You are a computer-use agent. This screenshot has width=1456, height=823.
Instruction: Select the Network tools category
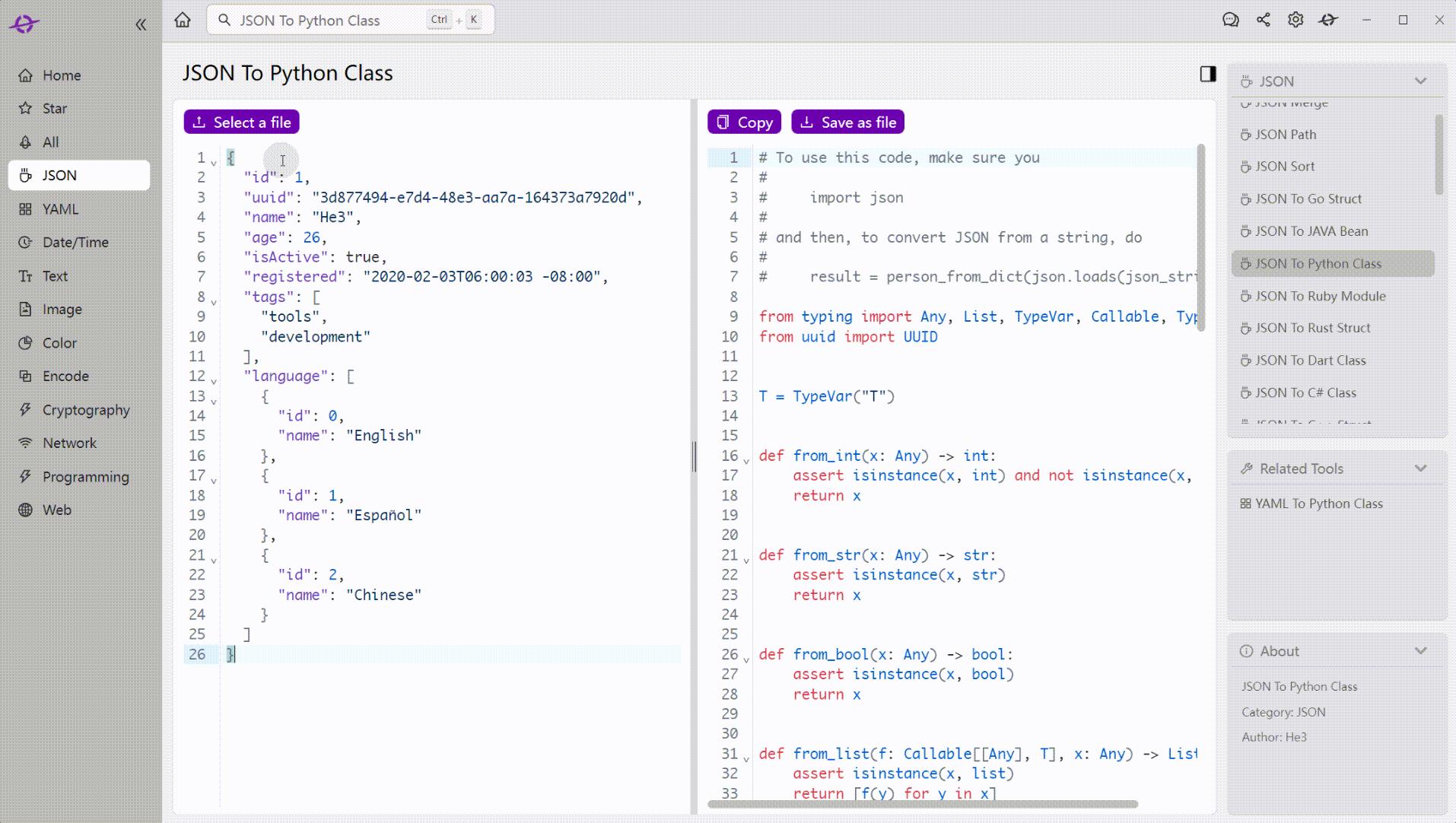(68, 443)
